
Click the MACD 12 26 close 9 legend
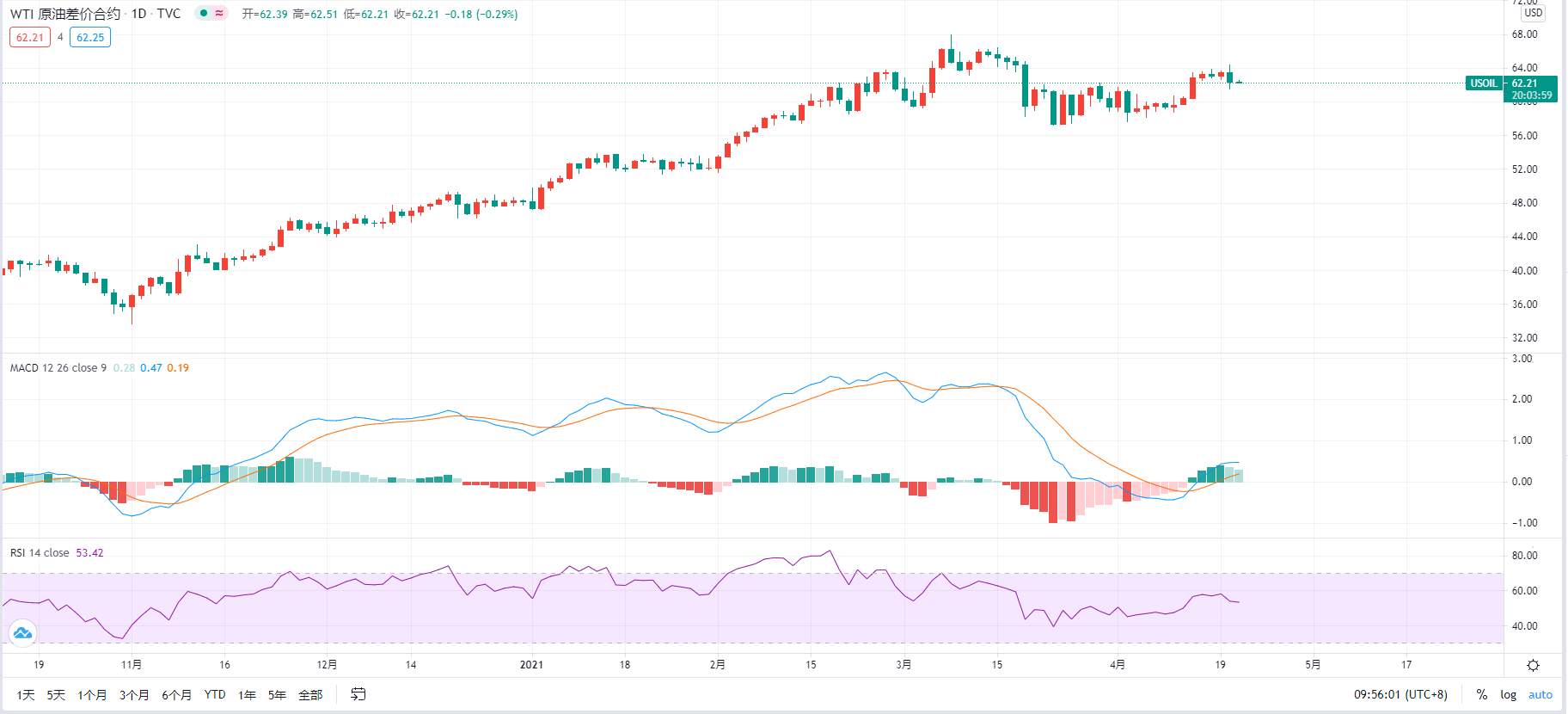click(58, 367)
